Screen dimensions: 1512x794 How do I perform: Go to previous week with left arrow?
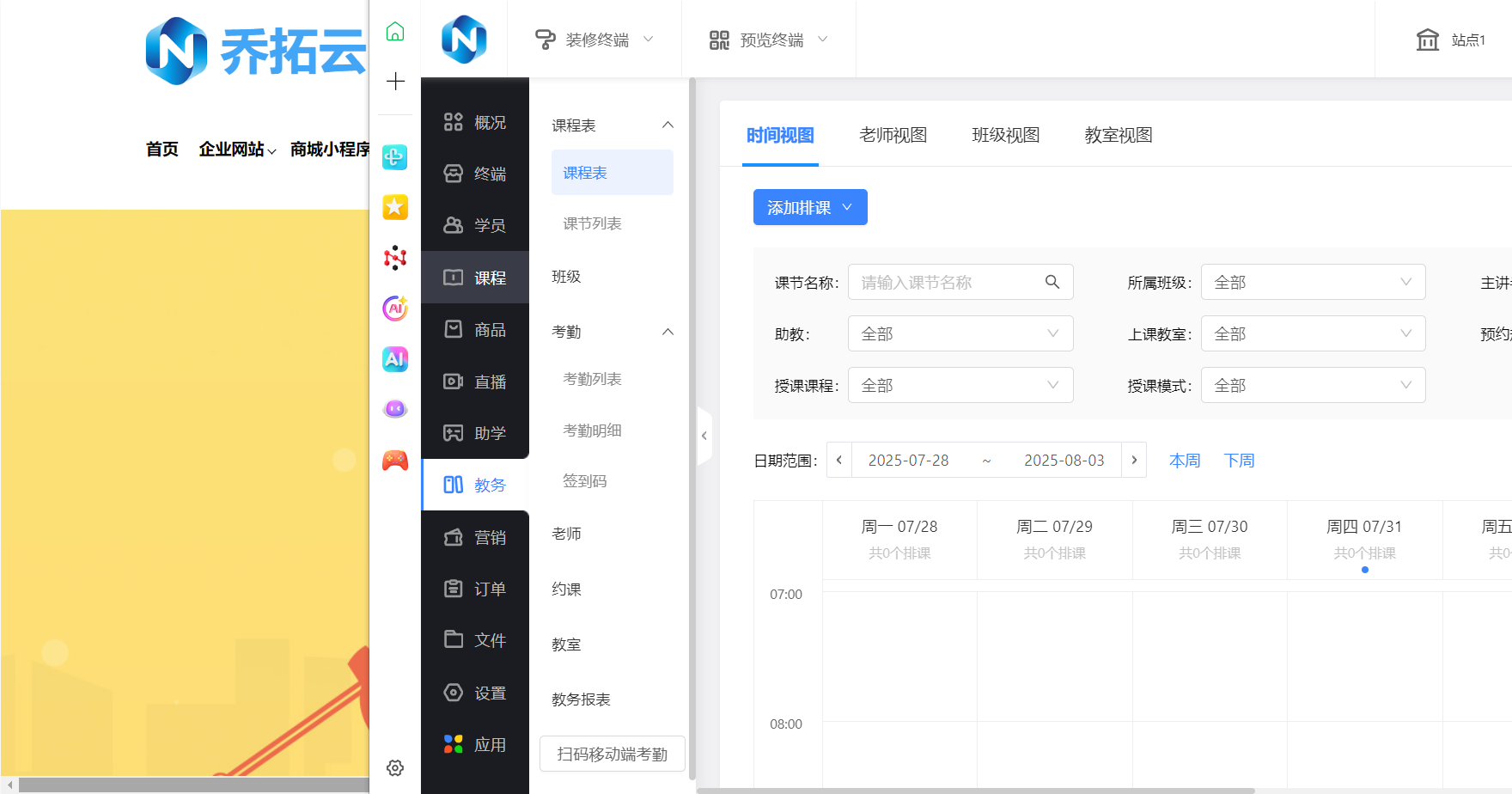(839, 460)
